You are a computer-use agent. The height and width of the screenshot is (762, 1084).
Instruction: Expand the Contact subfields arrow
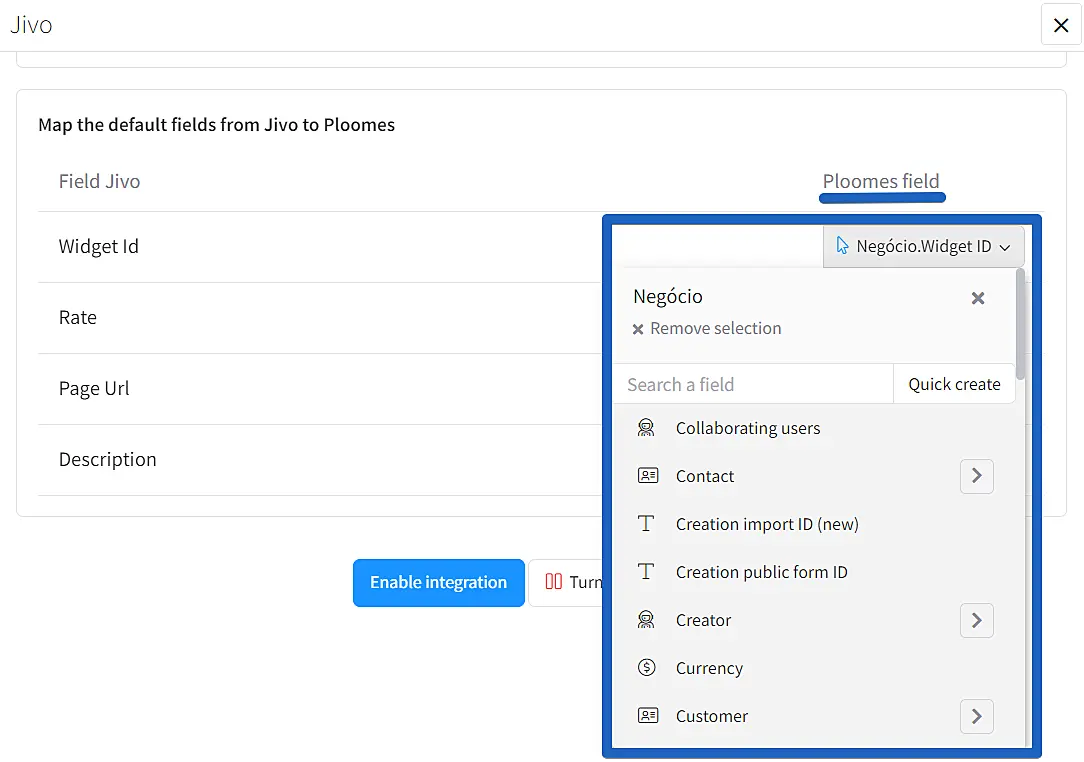click(976, 476)
